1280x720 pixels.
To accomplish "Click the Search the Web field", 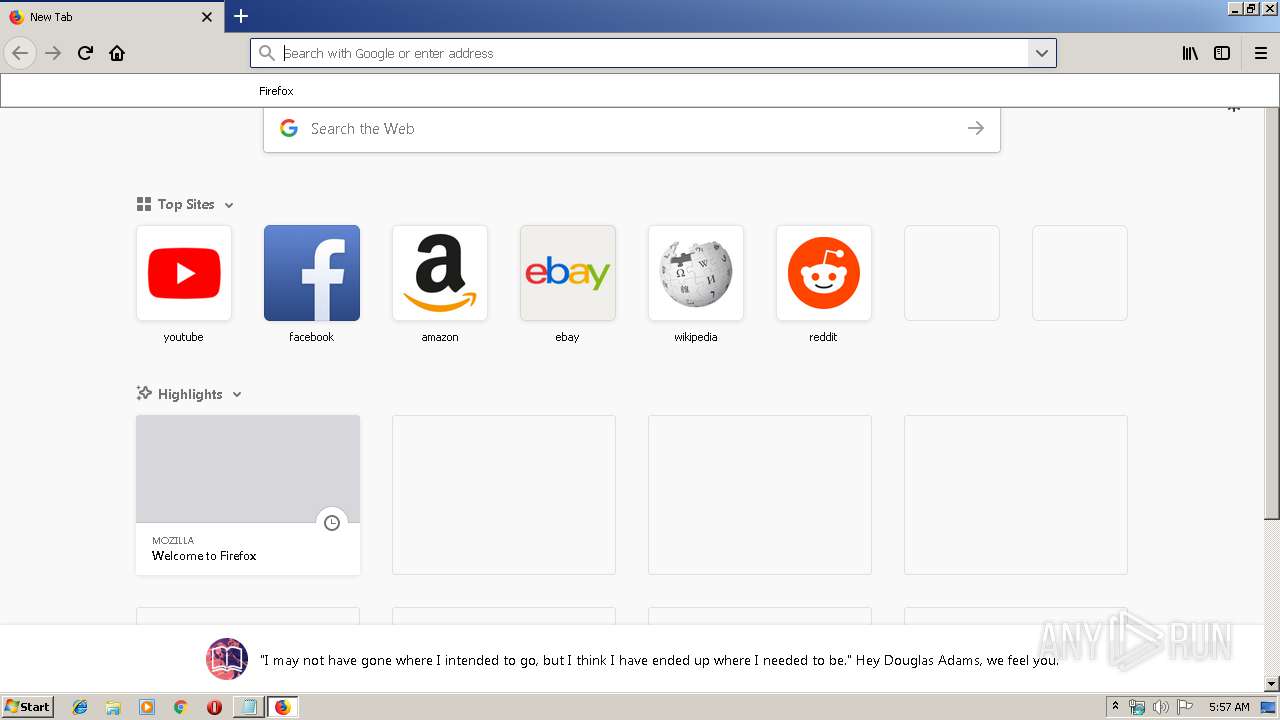I will [x=632, y=129].
